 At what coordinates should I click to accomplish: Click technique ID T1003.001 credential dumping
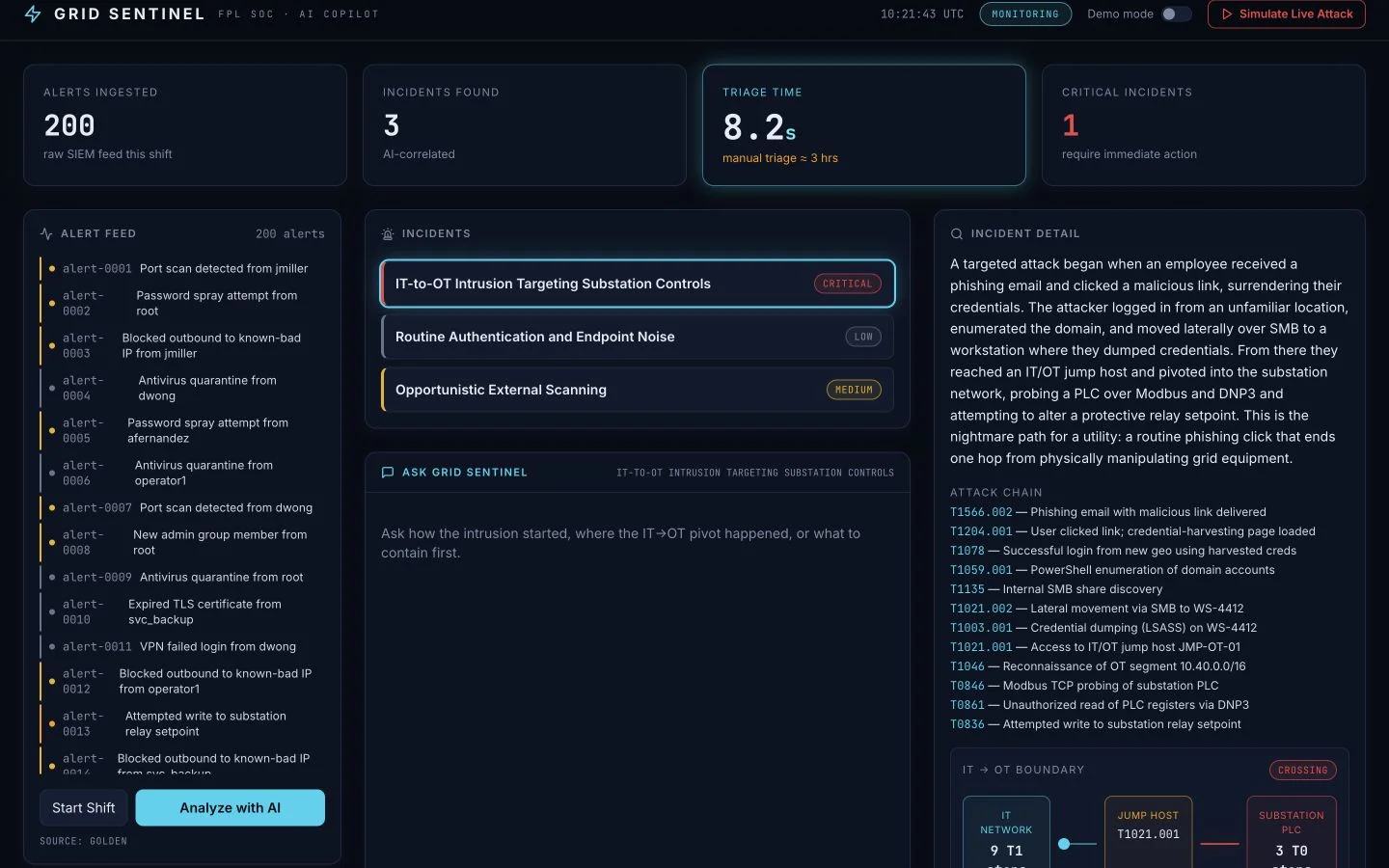981,628
